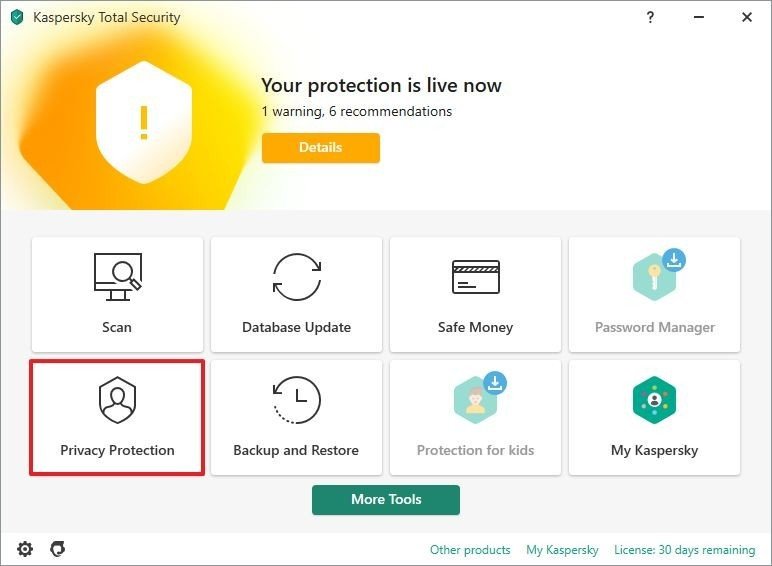Click the warning shield with exclamation mark
This screenshot has width=772, height=566.
(x=144, y=122)
